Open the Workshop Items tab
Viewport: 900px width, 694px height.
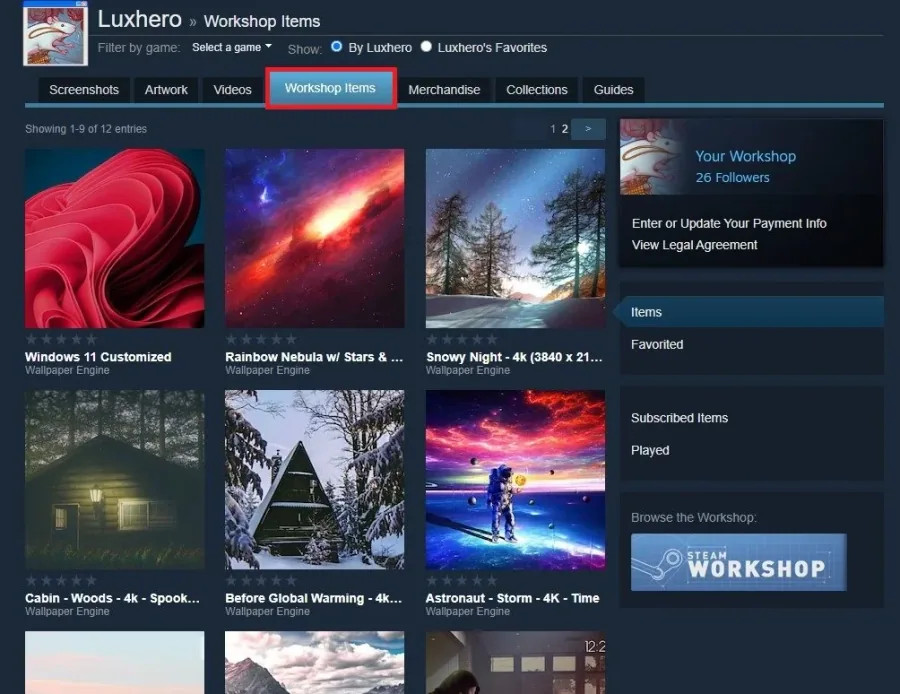330,88
